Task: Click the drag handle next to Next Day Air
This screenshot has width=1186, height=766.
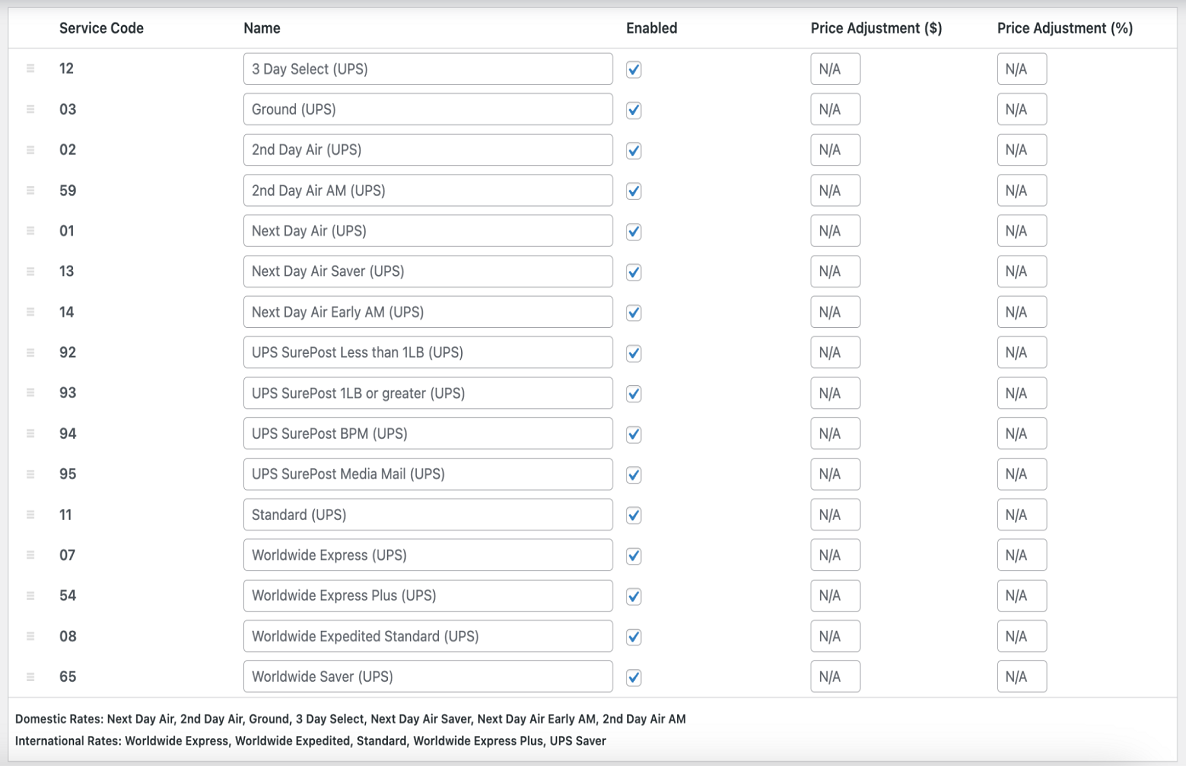Action: [x=30, y=231]
